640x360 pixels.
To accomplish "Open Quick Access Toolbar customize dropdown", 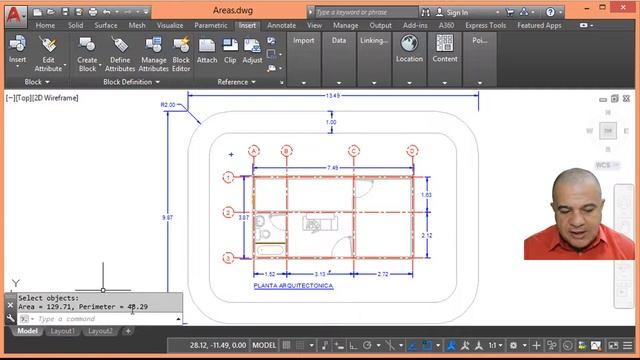I will (x=146, y=12).
